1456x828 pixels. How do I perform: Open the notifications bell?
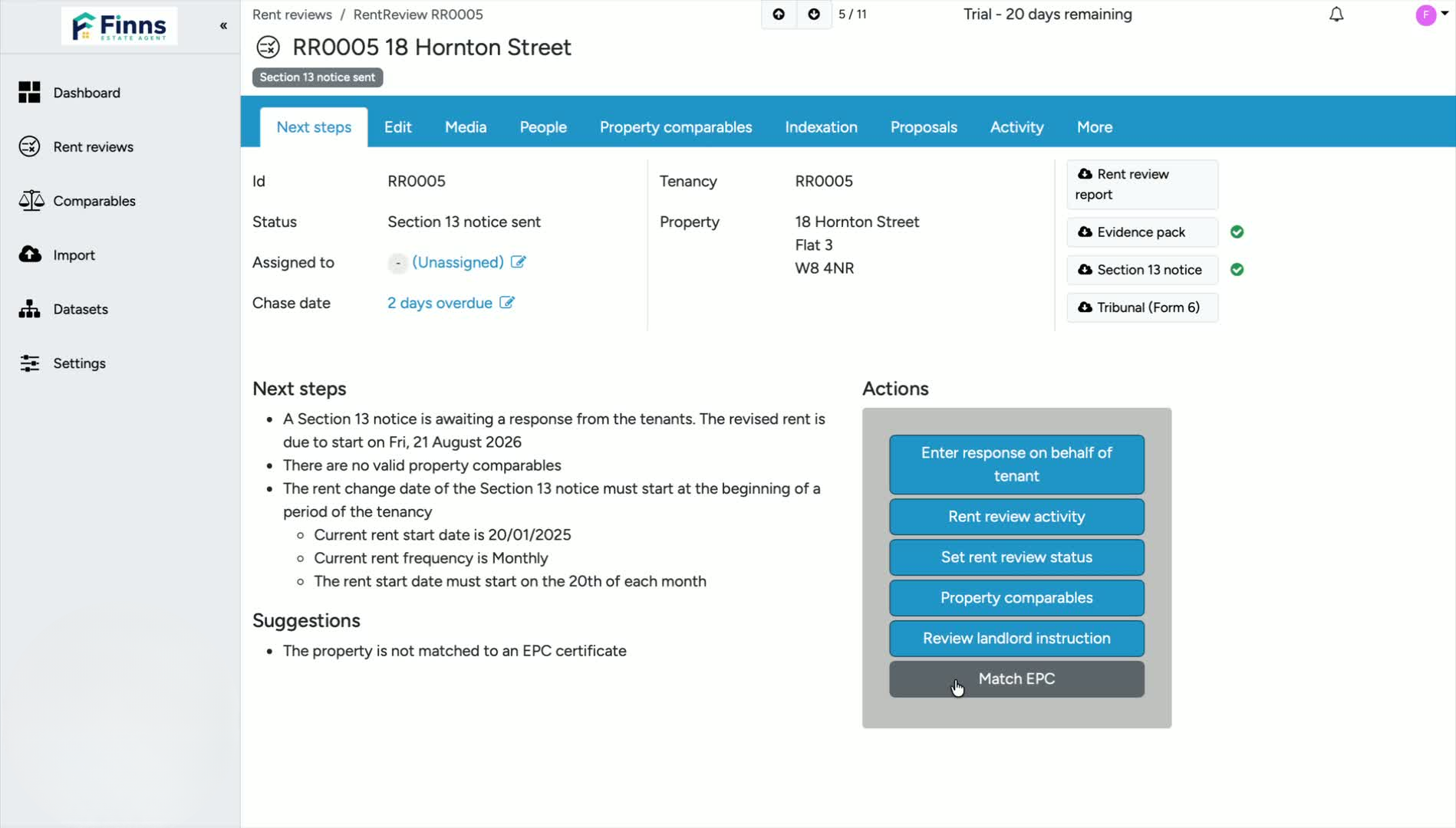tap(1336, 15)
